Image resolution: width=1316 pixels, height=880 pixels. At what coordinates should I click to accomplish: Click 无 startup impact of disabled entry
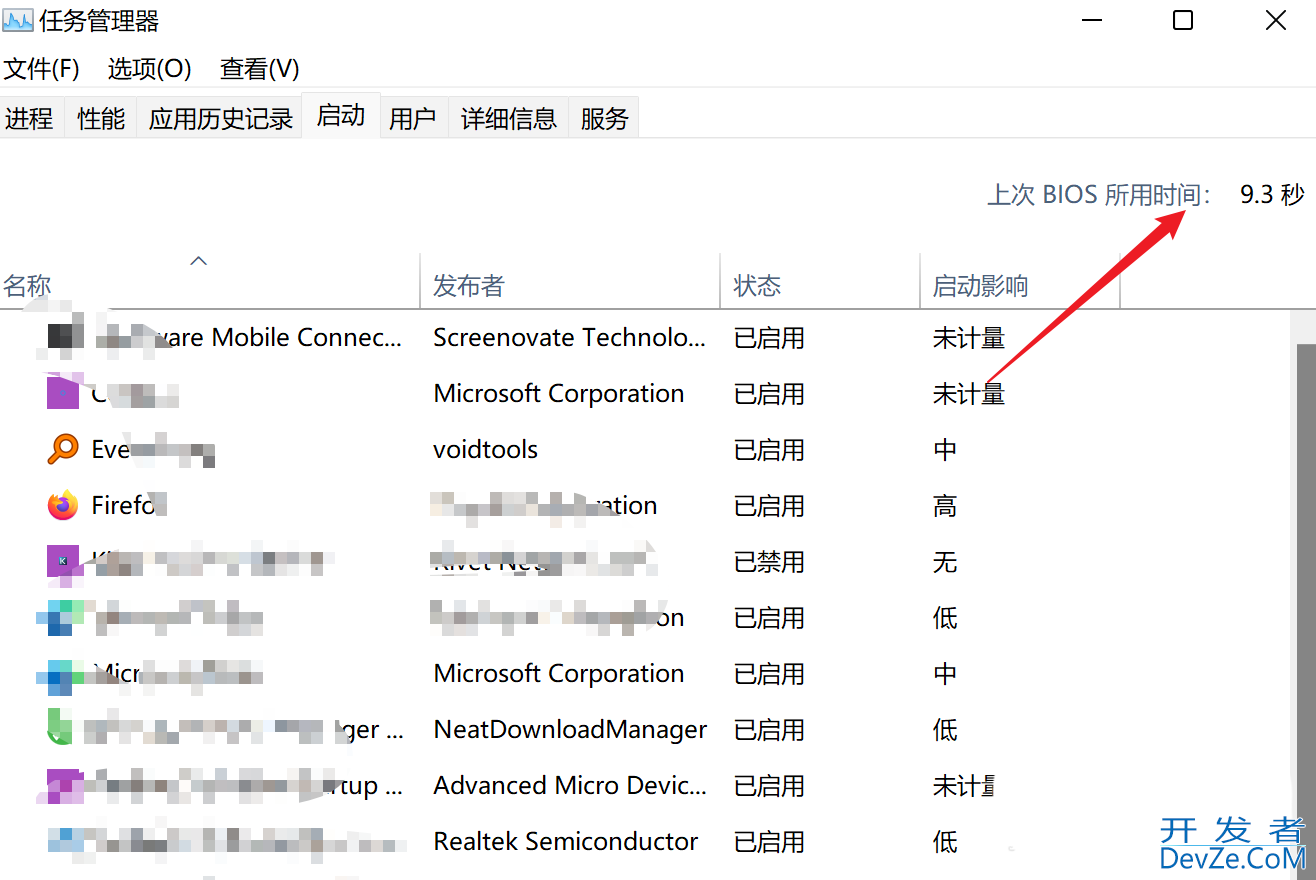(x=945, y=562)
